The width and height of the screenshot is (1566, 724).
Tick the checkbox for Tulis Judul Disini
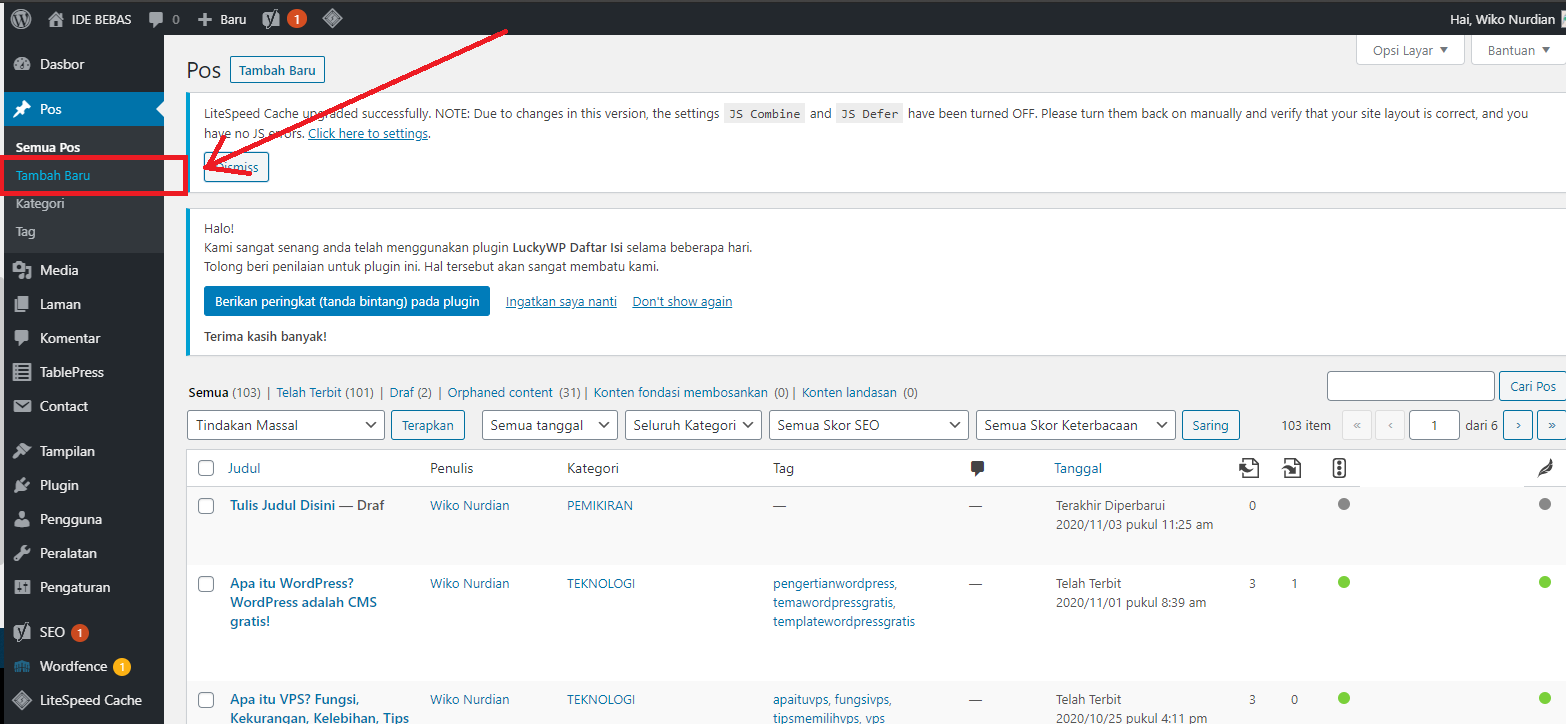(206, 506)
